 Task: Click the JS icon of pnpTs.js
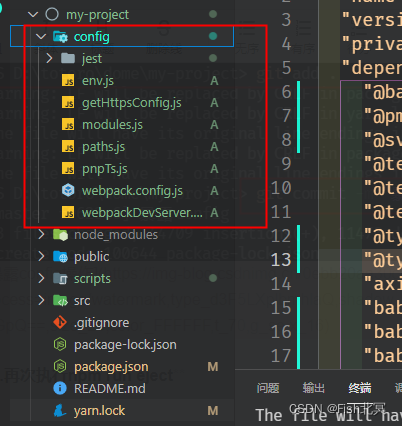tap(68, 169)
